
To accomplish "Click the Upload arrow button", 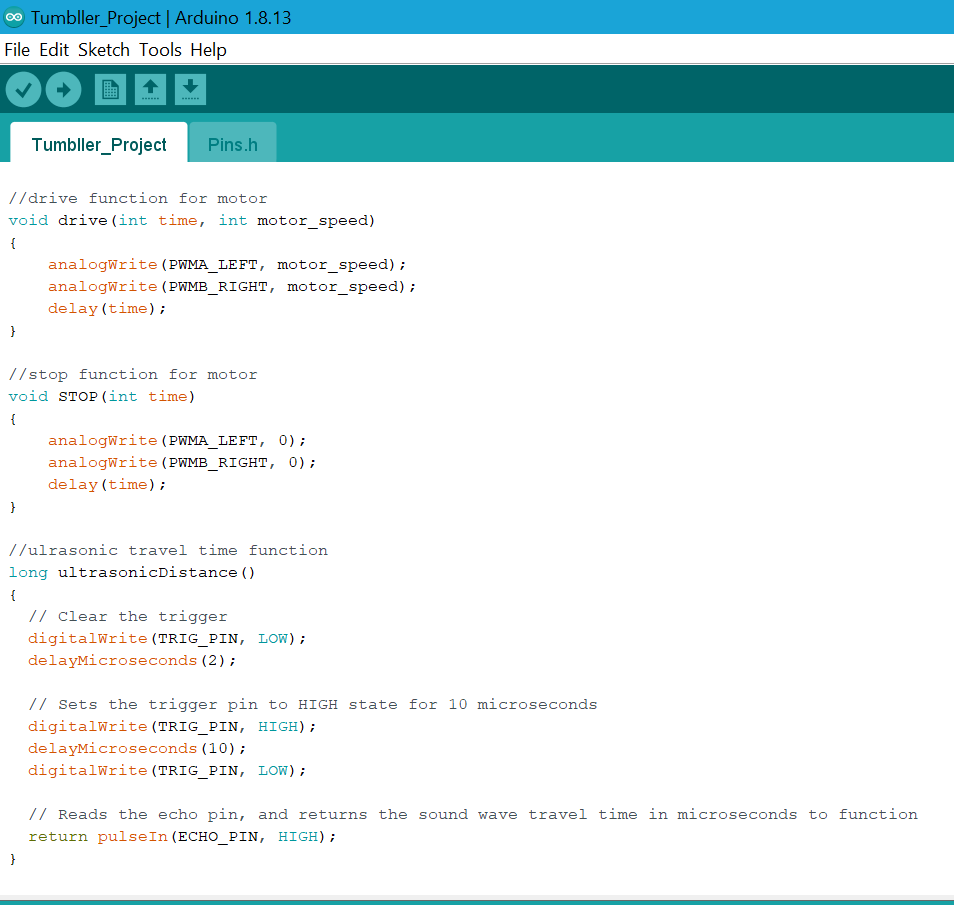I will point(63,89).
